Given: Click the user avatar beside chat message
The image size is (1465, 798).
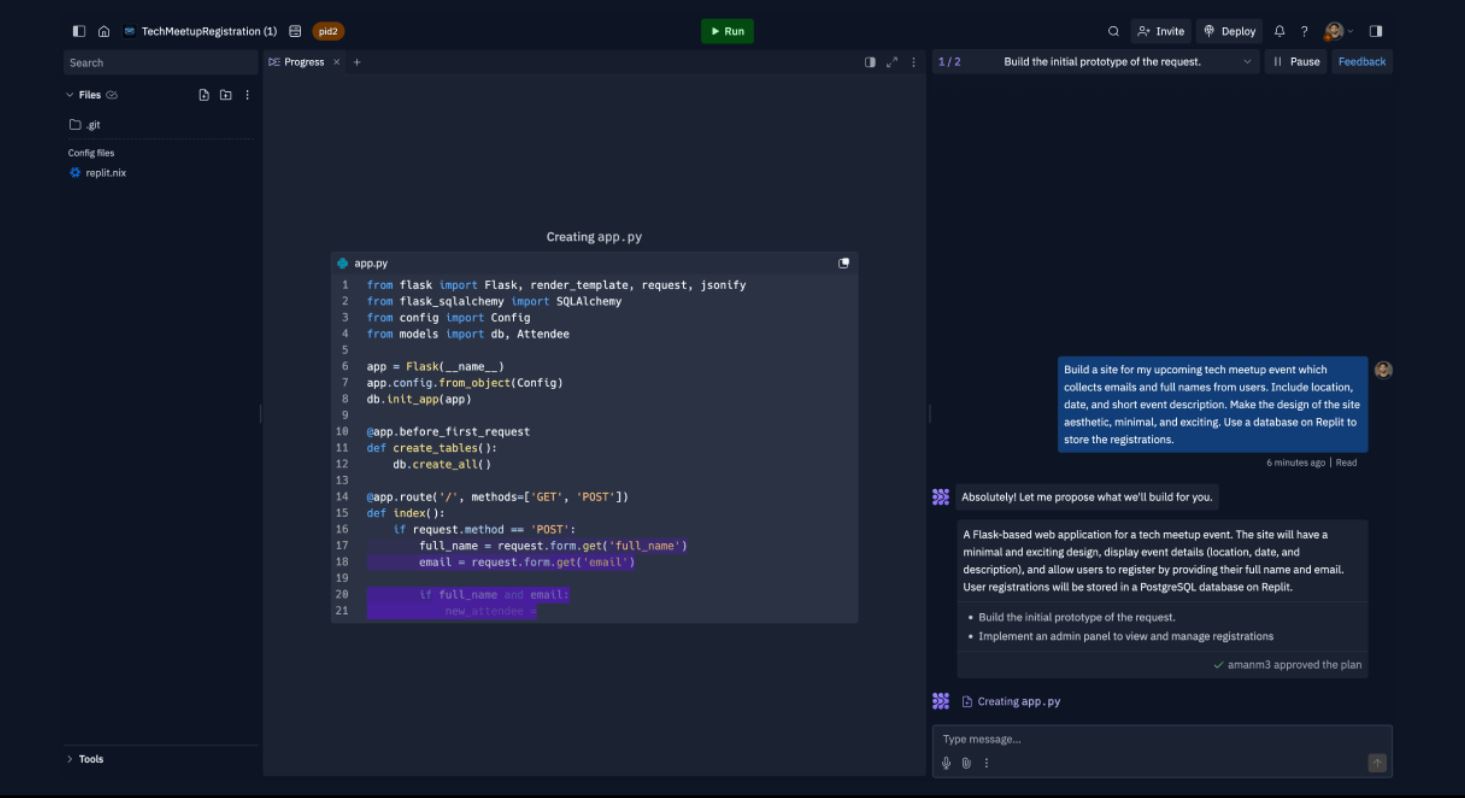Looking at the screenshot, I should [1383, 370].
